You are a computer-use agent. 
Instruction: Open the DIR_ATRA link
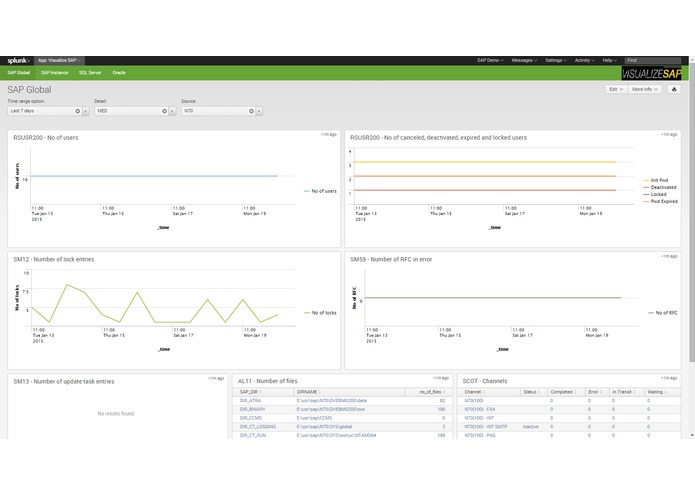click(x=250, y=401)
